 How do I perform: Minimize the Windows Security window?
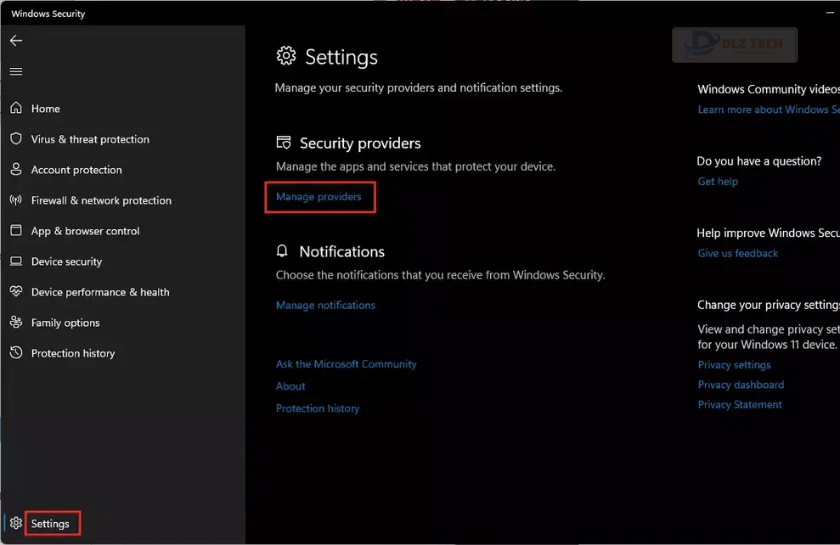830,13
